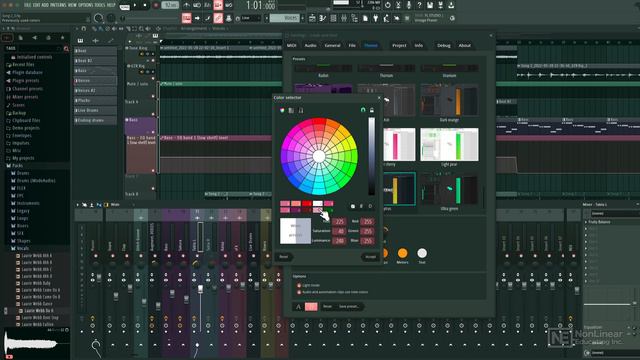Image resolution: width=640 pixels, height=360 pixels.
Task: Click the plus icon above pattern list
Action: pyautogui.click(x=96, y=40)
